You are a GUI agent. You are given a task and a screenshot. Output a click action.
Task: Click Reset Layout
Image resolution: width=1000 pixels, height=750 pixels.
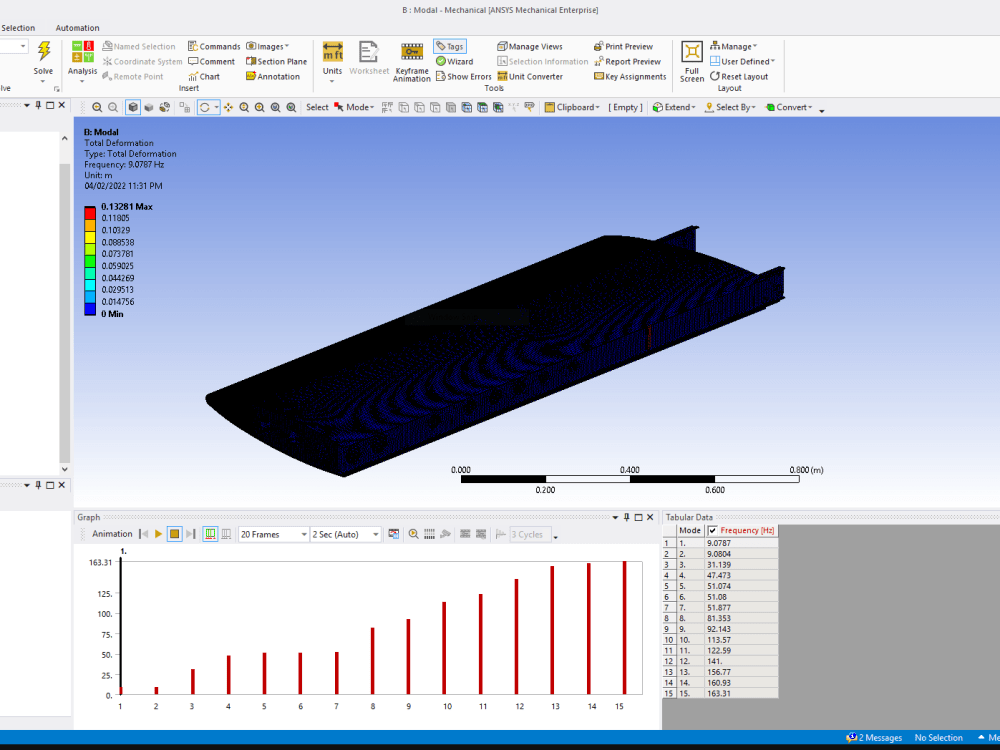tap(739, 77)
